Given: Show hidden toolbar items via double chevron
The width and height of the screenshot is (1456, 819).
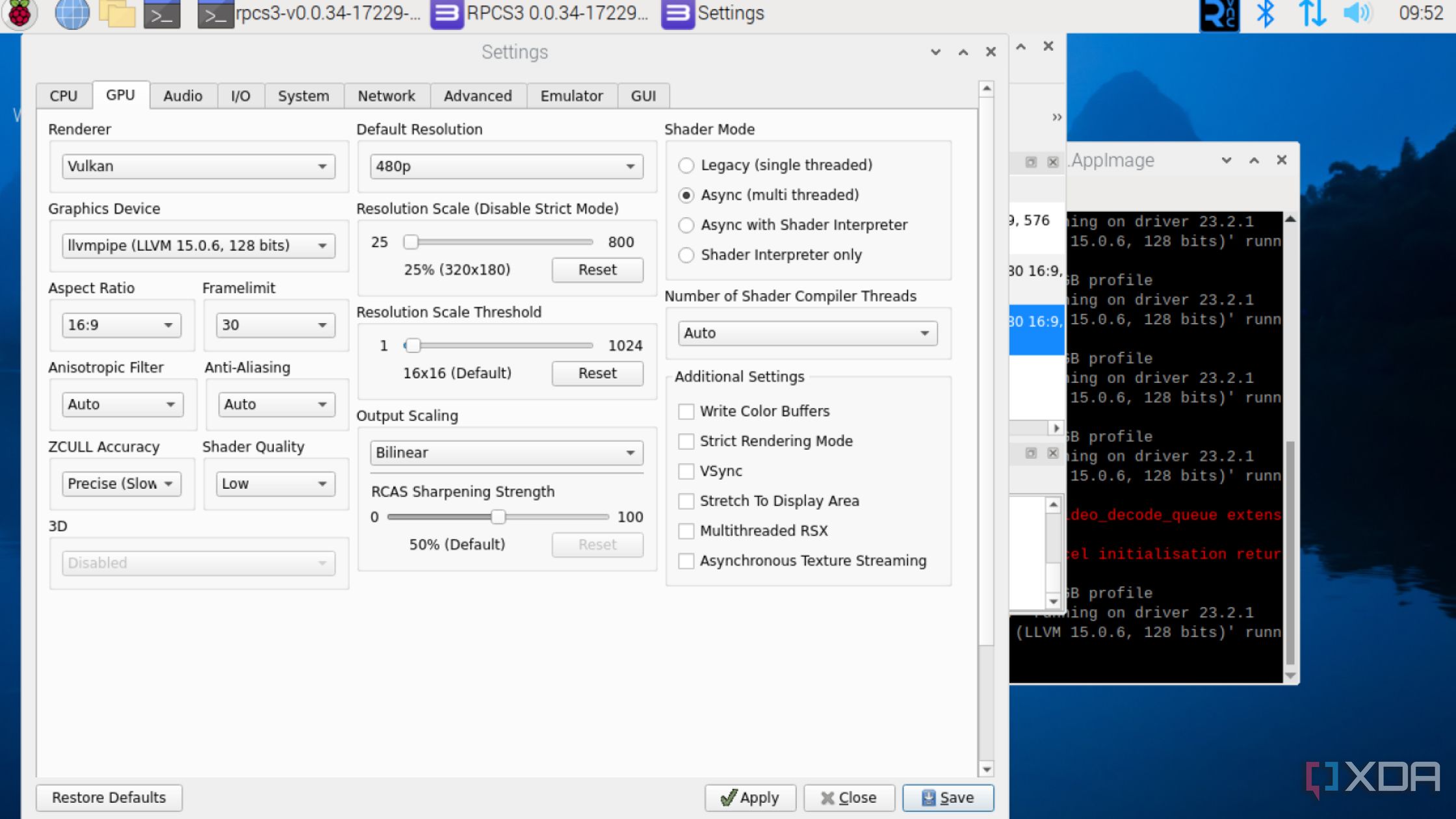Looking at the screenshot, I should click(x=1057, y=117).
